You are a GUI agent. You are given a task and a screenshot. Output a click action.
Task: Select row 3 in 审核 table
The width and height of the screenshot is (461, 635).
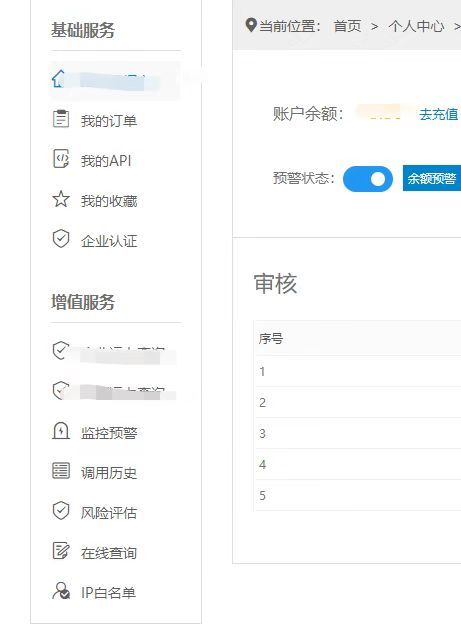click(358, 433)
